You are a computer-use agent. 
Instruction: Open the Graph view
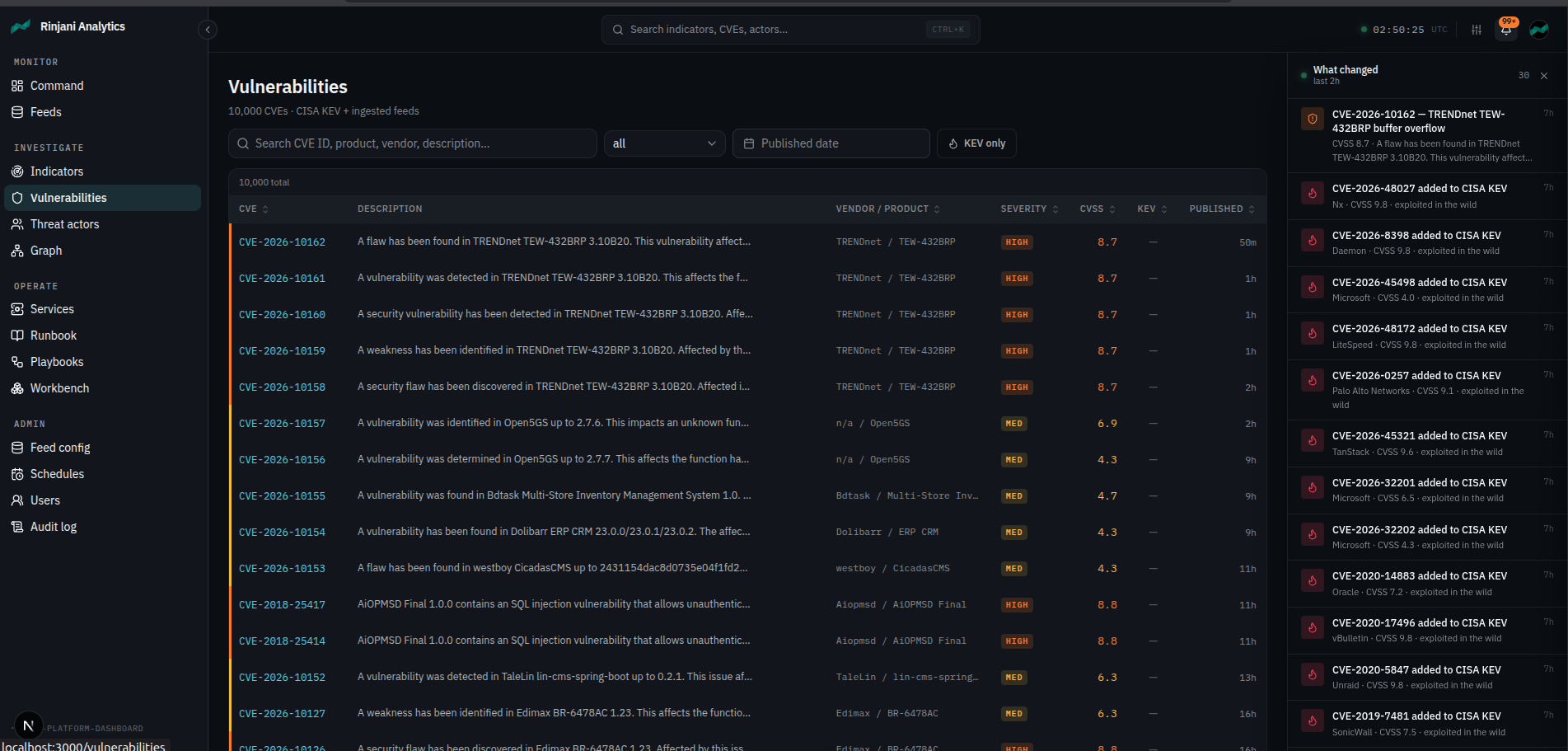click(103, 251)
